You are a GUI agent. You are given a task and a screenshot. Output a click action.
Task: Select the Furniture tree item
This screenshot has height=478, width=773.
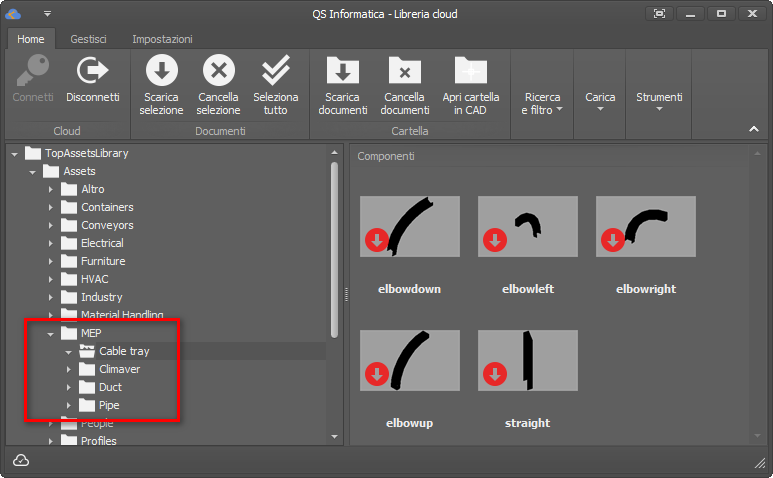(103, 261)
